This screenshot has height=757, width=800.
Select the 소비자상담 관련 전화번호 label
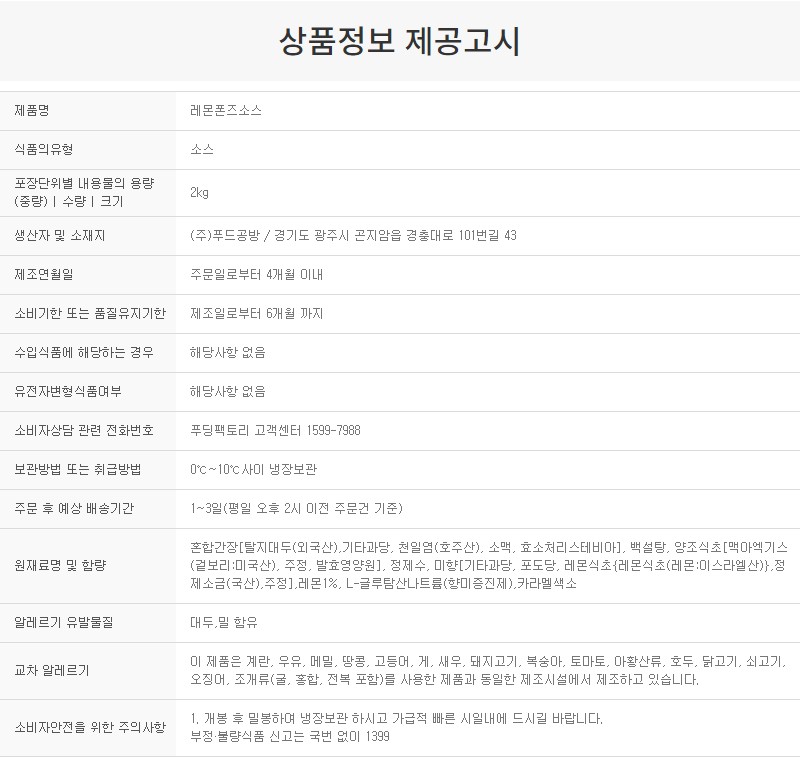84,431
